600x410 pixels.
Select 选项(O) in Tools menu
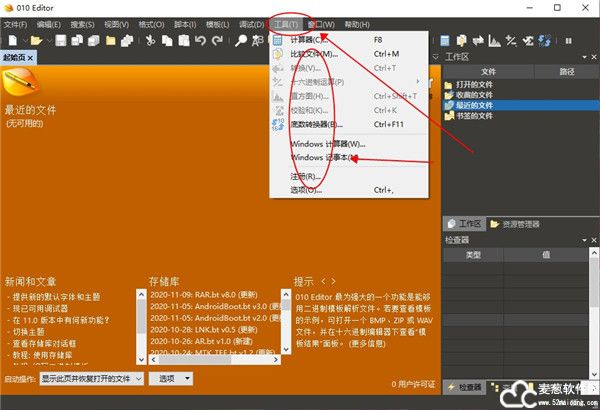click(349, 190)
